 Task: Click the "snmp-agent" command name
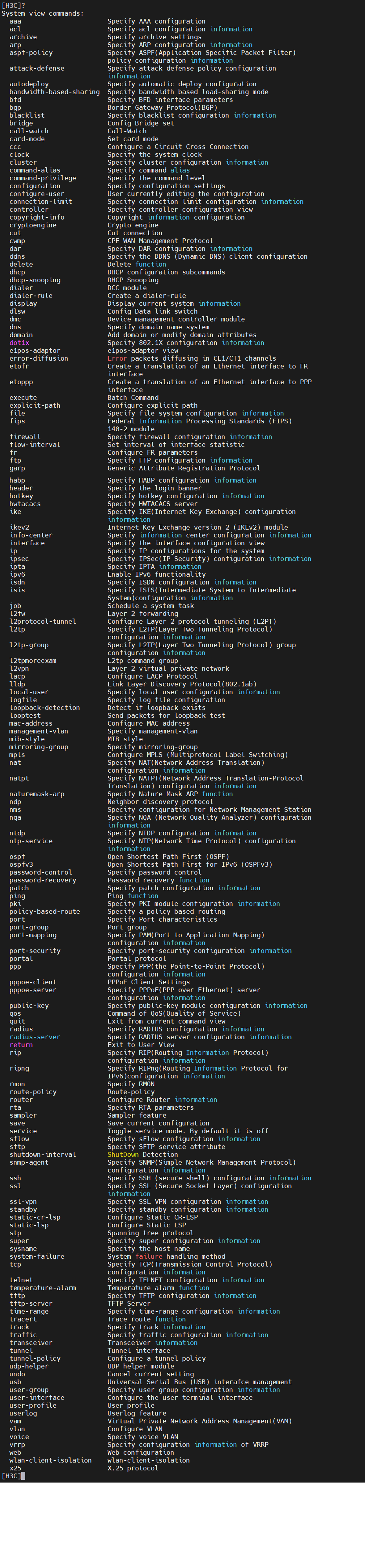29,1162
